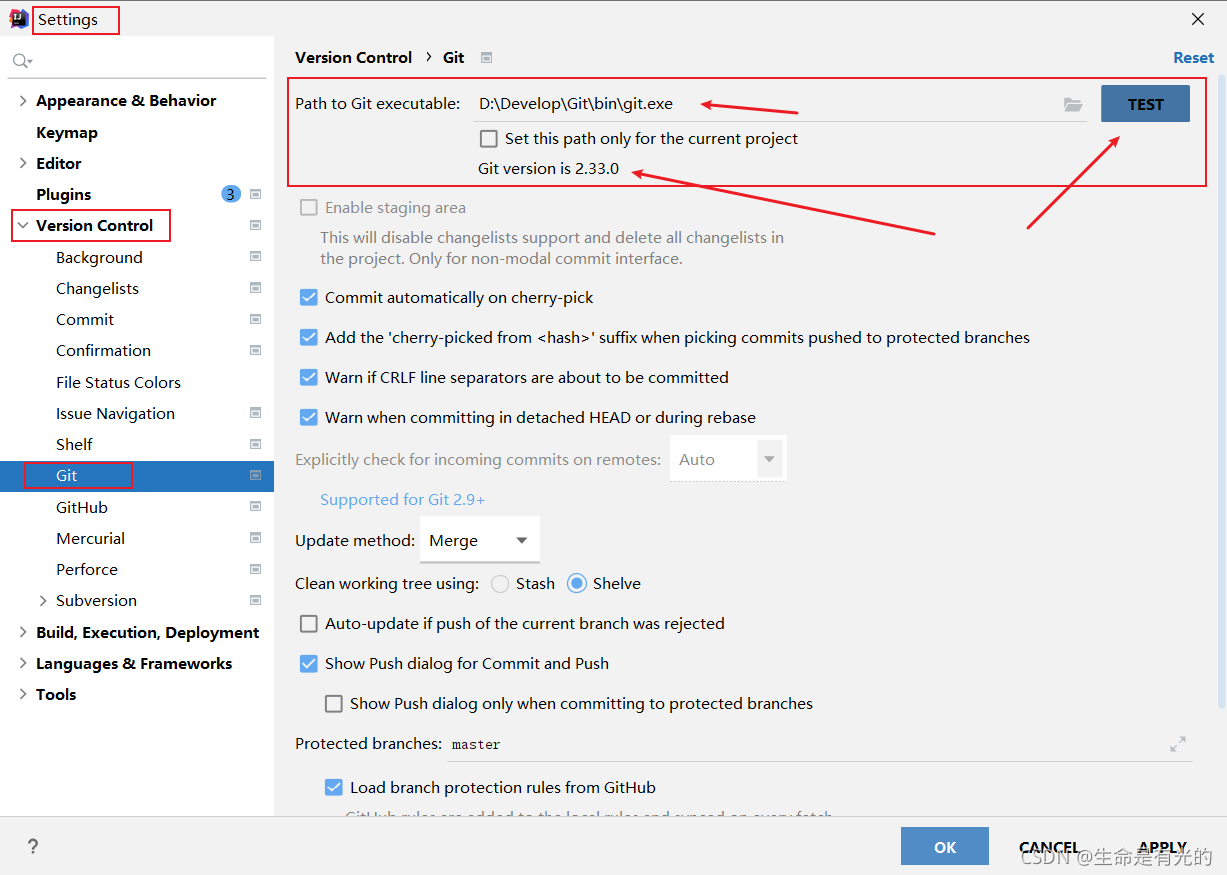Toggle 'Commit automatically on cherry-pick'

(x=309, y=297)
